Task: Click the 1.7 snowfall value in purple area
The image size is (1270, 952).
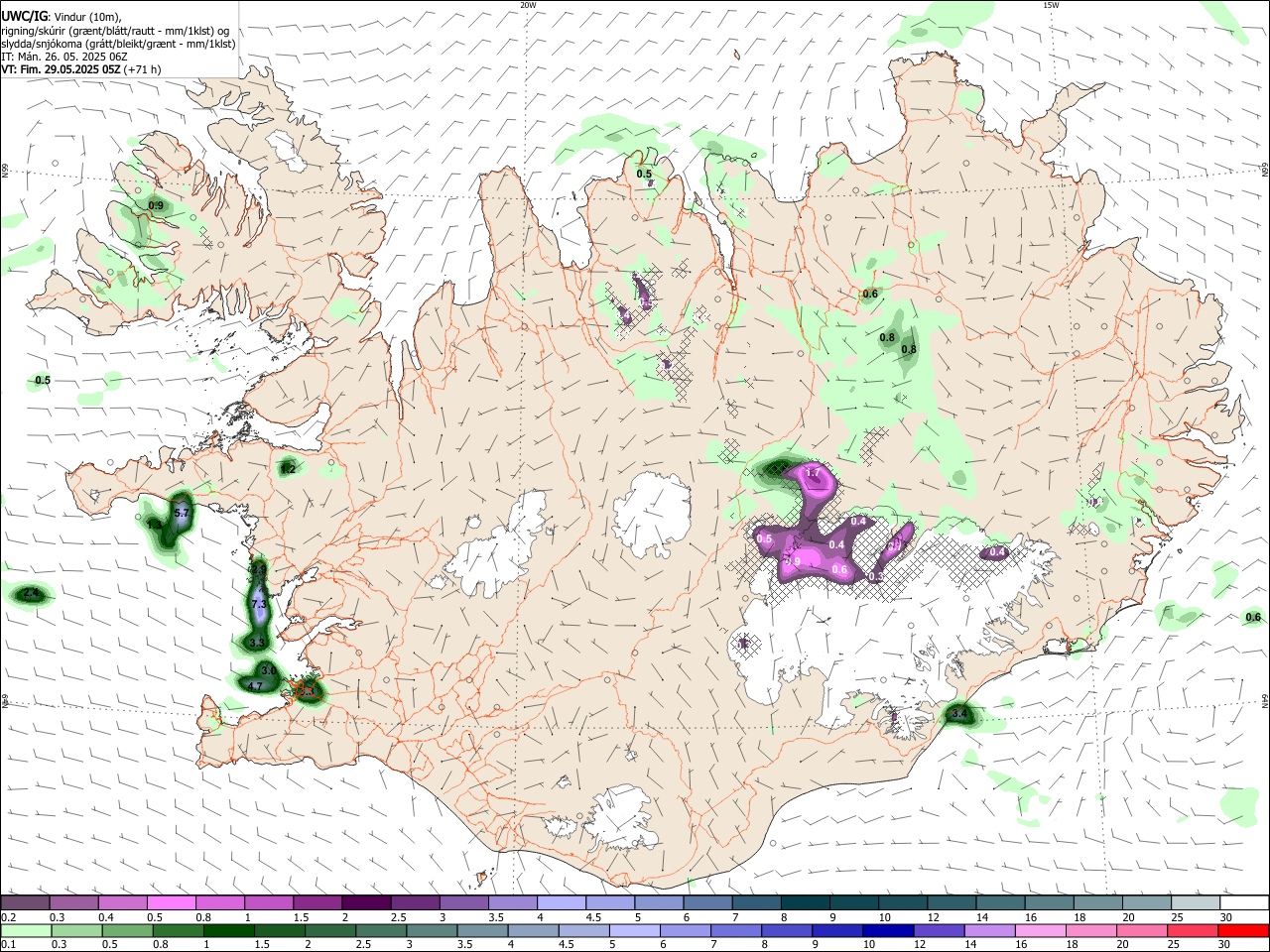Action: (813, 473)
